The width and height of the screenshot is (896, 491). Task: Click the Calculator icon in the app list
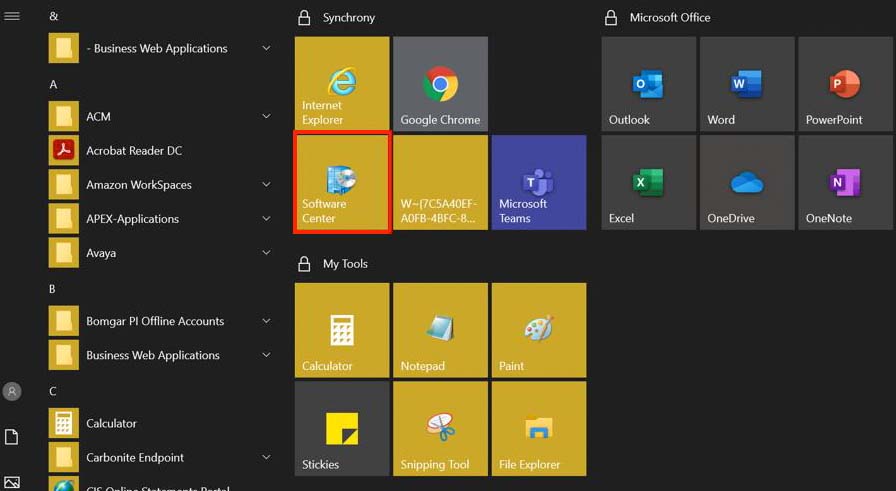pos(63,424)
